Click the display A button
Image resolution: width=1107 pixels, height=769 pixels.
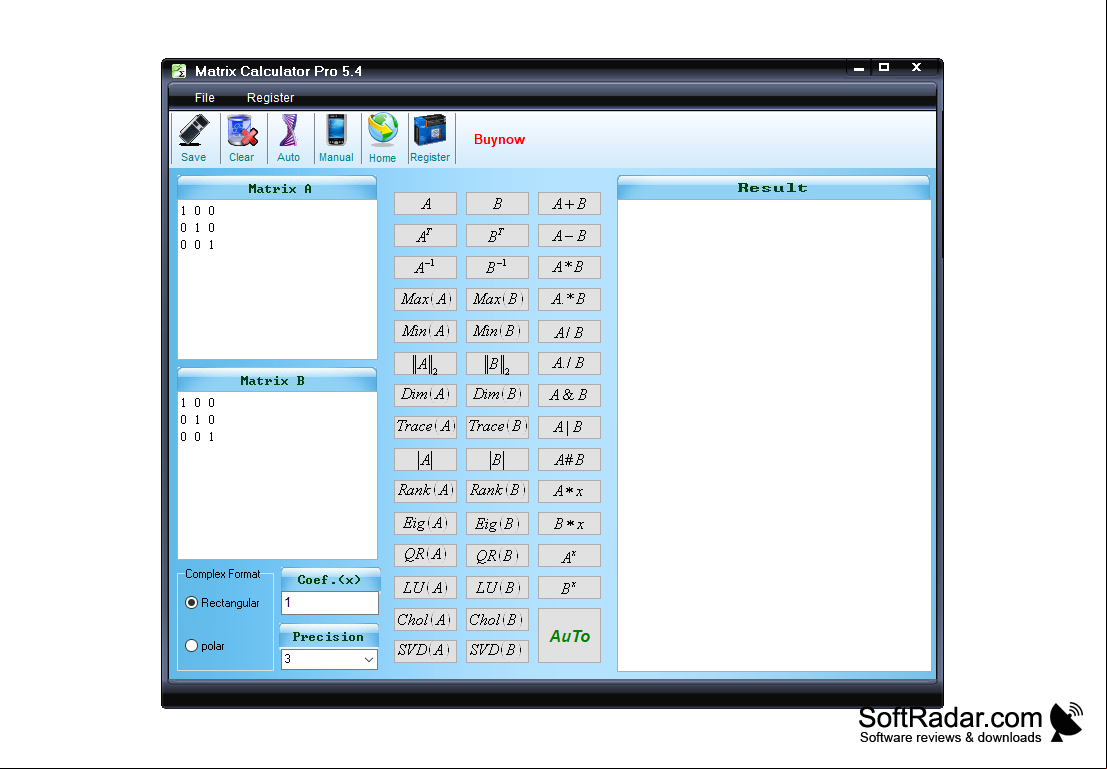coord(425,203)
